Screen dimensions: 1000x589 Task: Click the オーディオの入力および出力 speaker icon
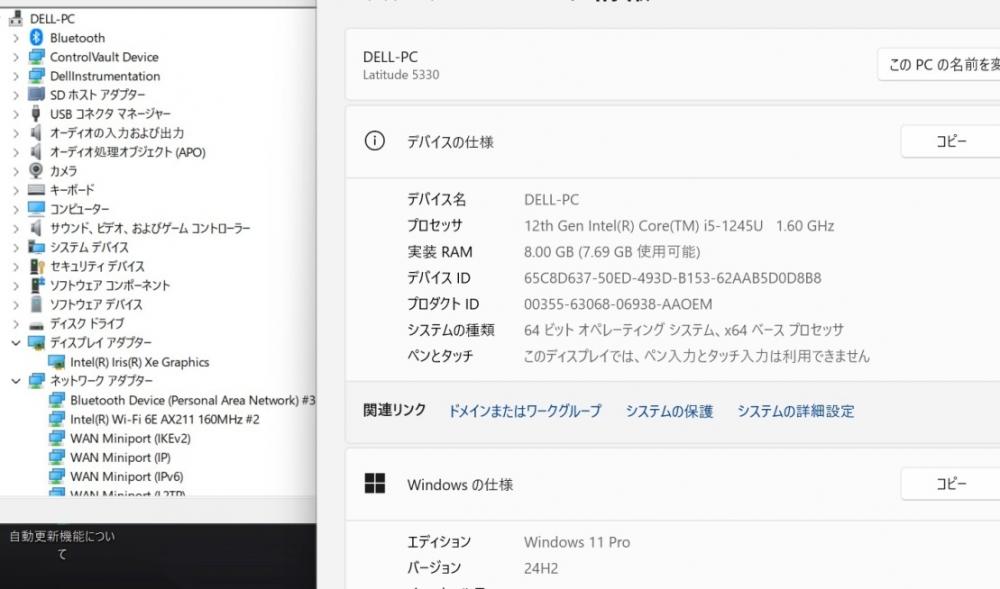tap(36, 133)
